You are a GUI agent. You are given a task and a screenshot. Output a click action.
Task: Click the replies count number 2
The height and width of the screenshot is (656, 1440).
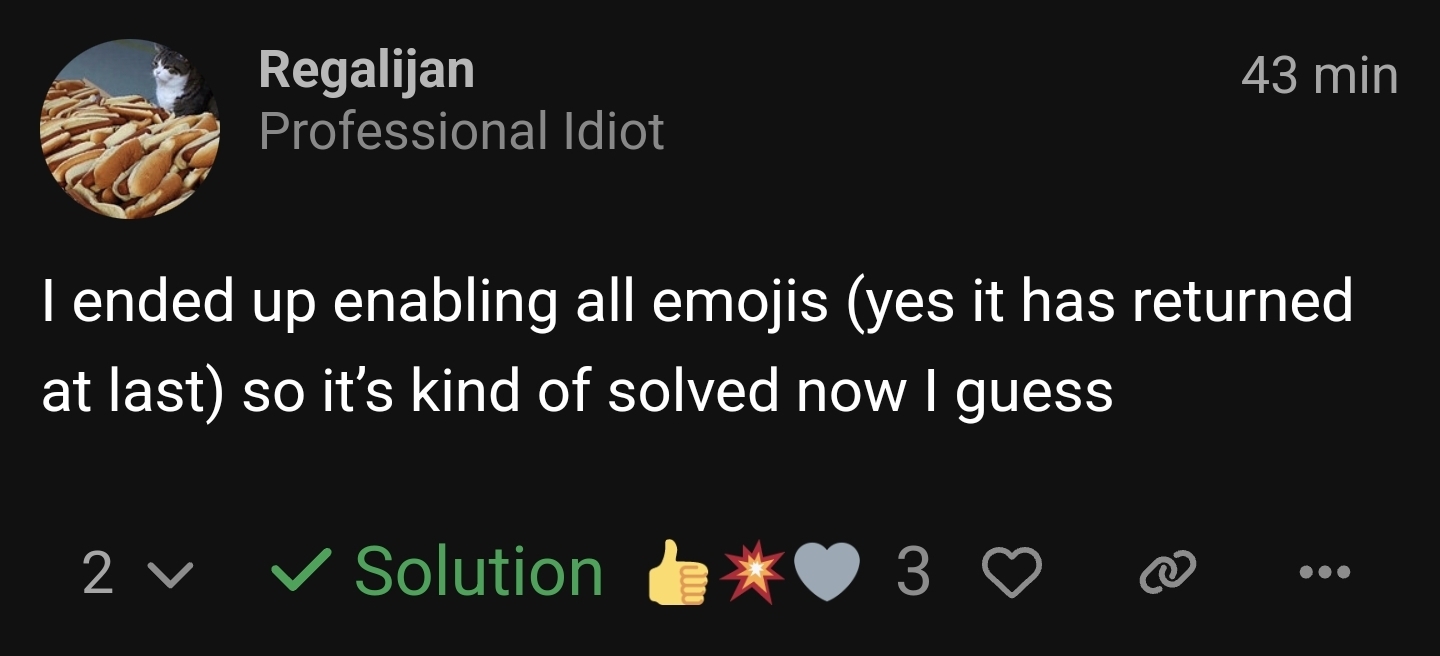[97, 574]
